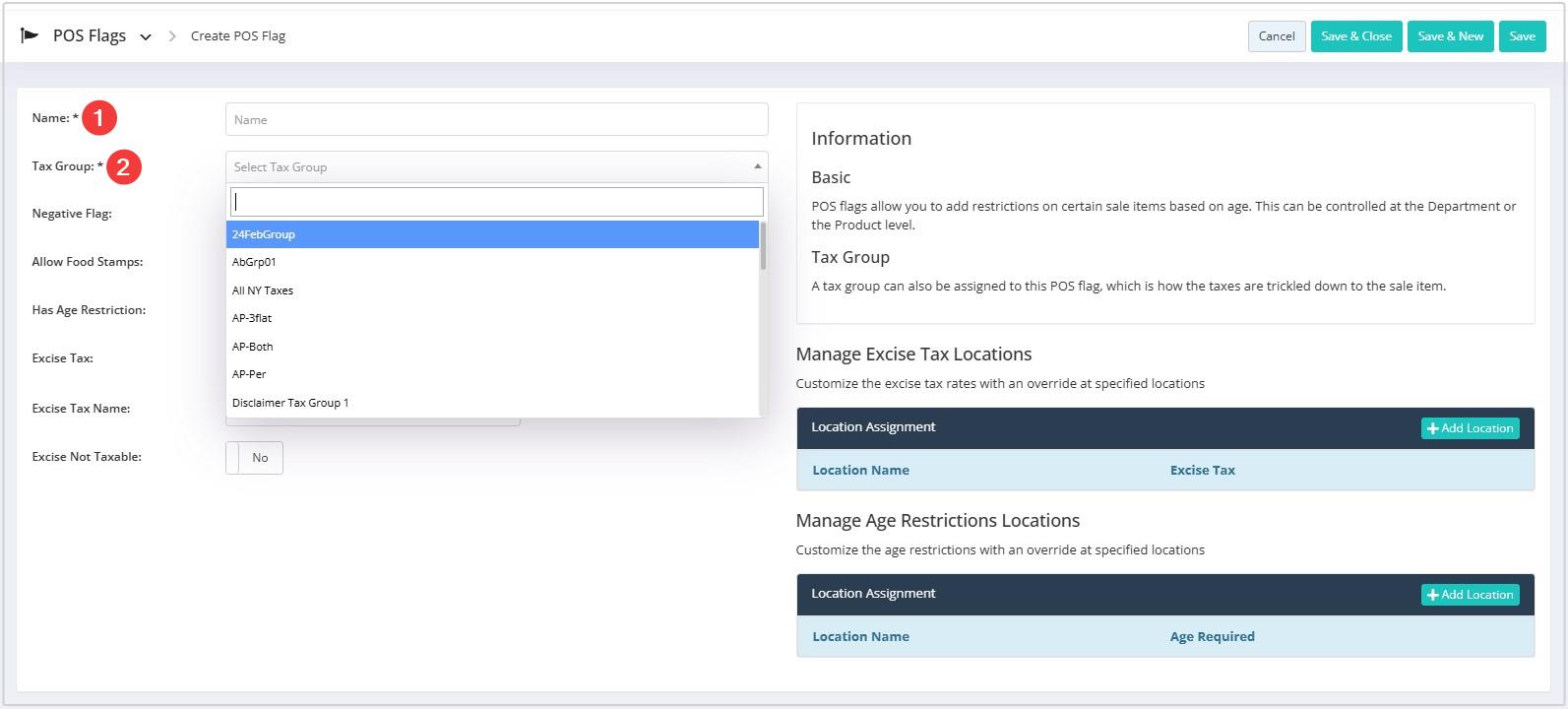Expand the POS Flags header dropdown arrow
This screenshot has height=709, width=1568.
tap(146, 37)
